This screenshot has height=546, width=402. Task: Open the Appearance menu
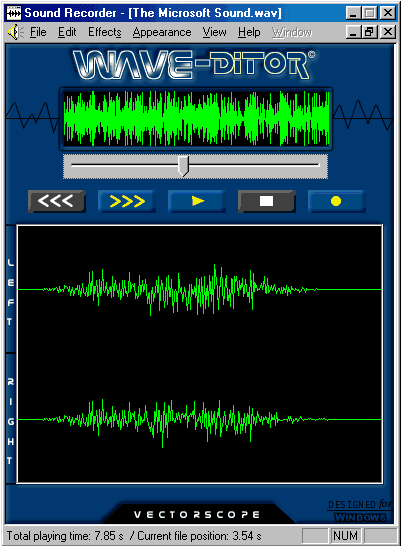coord(162,32)
